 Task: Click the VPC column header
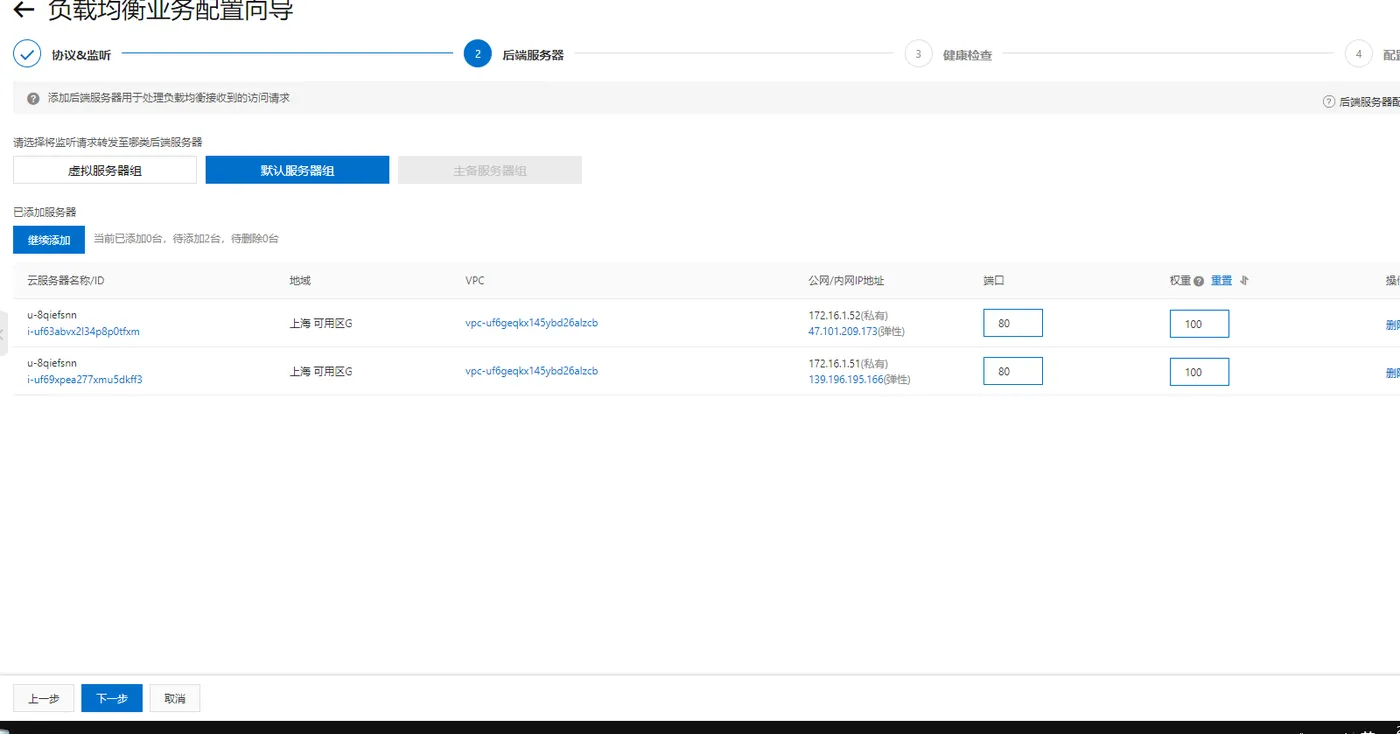474,281
